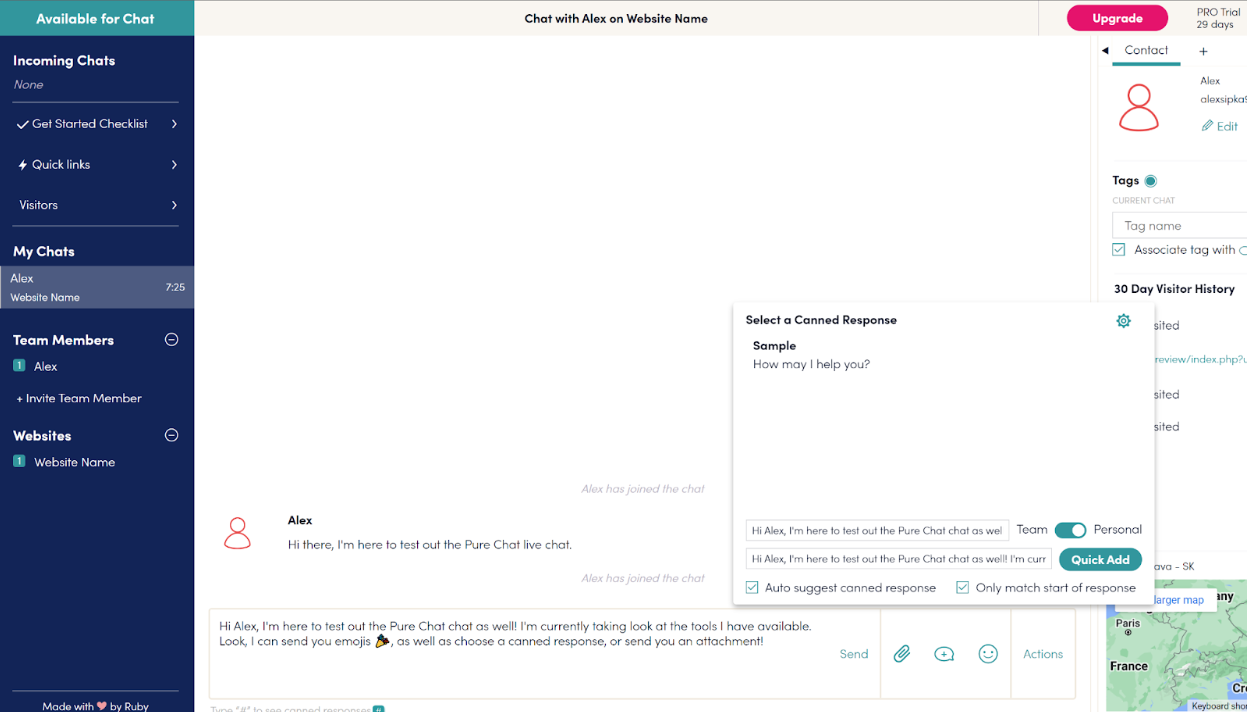Click the plus icon beside Contact tab

point(1203,51)
